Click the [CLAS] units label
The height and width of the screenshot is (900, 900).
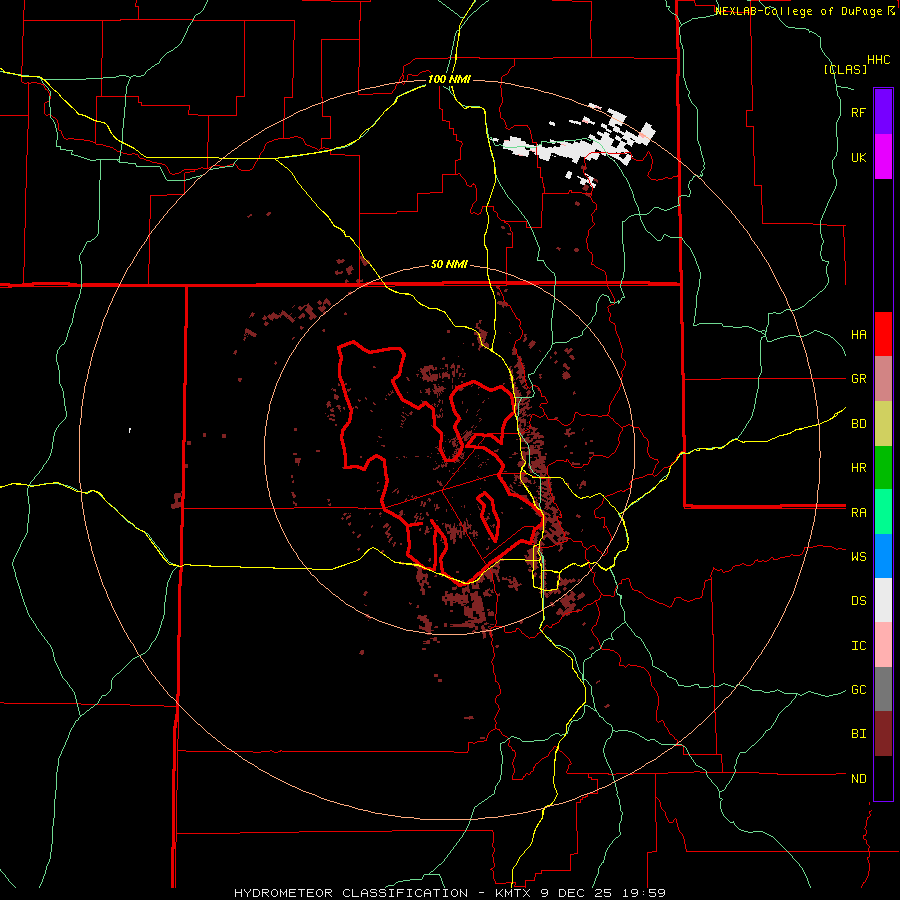click(x=845, y=70)
